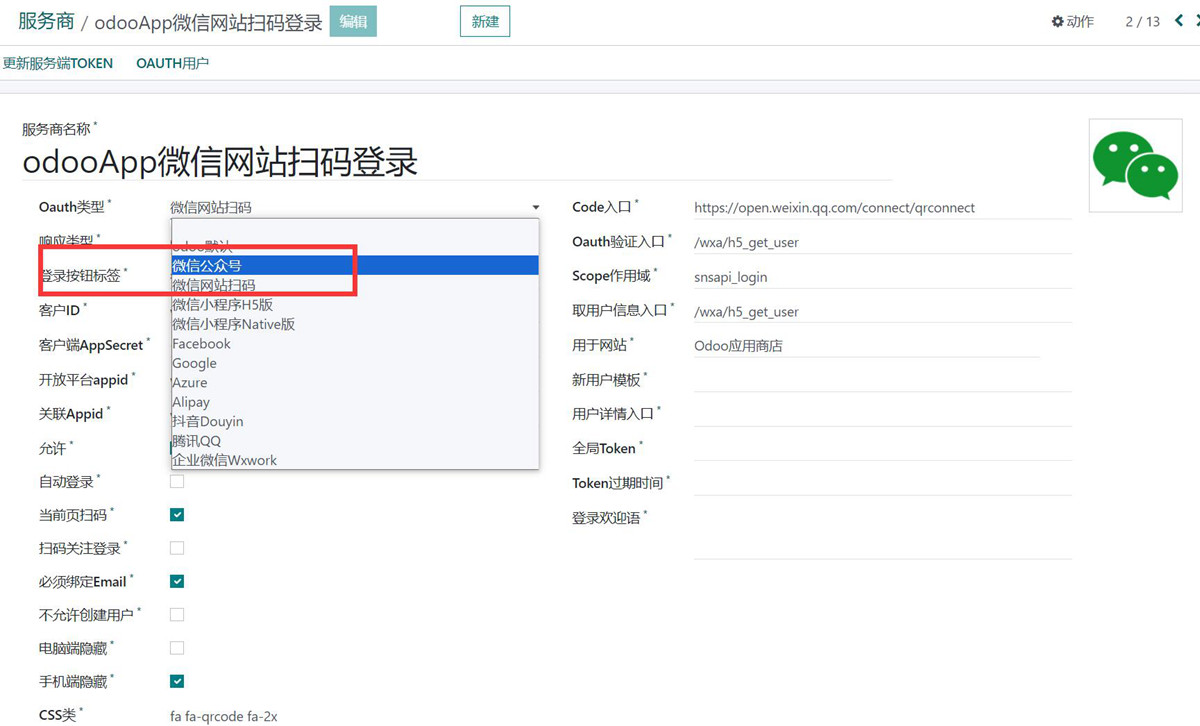Choose Azure in the dropdown
This screenshot has width=1200, height=726.
[355, 382]
